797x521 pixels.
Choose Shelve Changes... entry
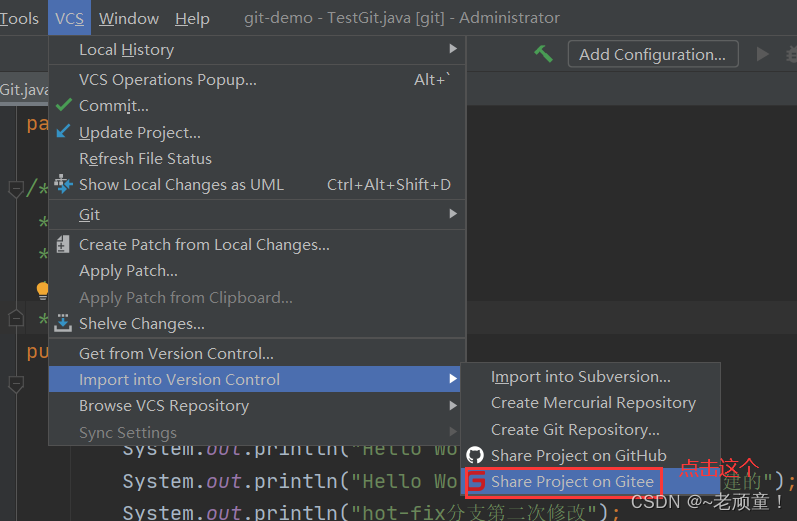(x=257, y=324)
